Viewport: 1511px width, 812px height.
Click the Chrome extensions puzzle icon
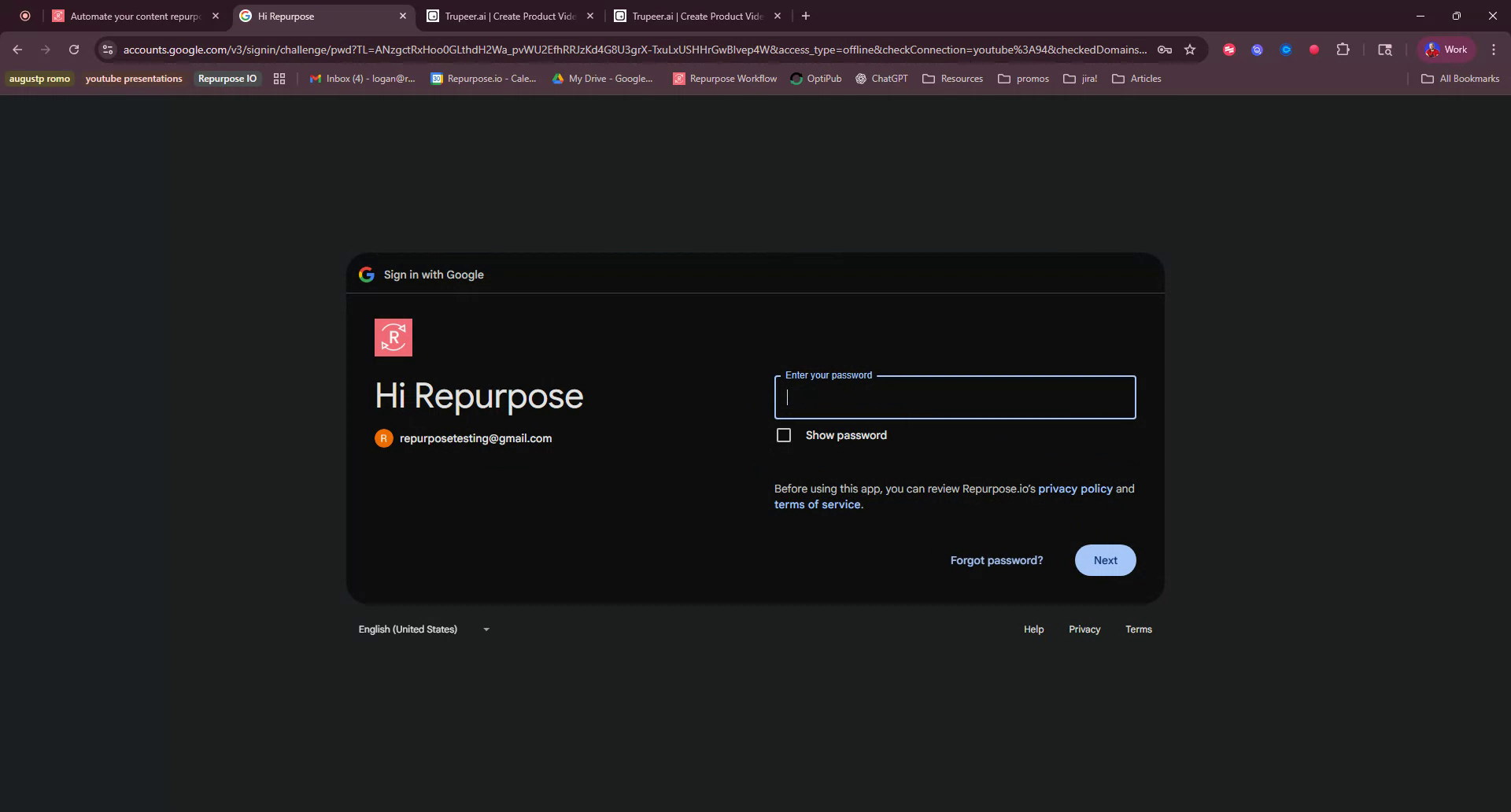click(1343, 49)
